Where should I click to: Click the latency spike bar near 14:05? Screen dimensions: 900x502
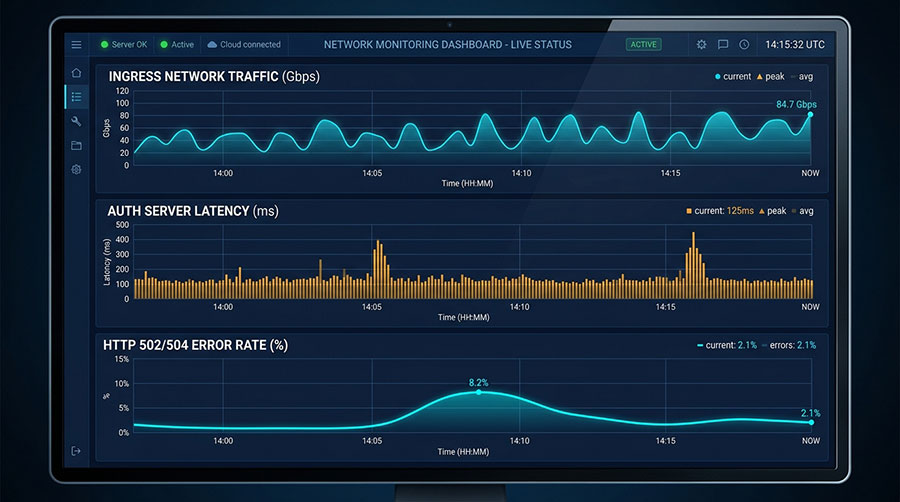378,269
